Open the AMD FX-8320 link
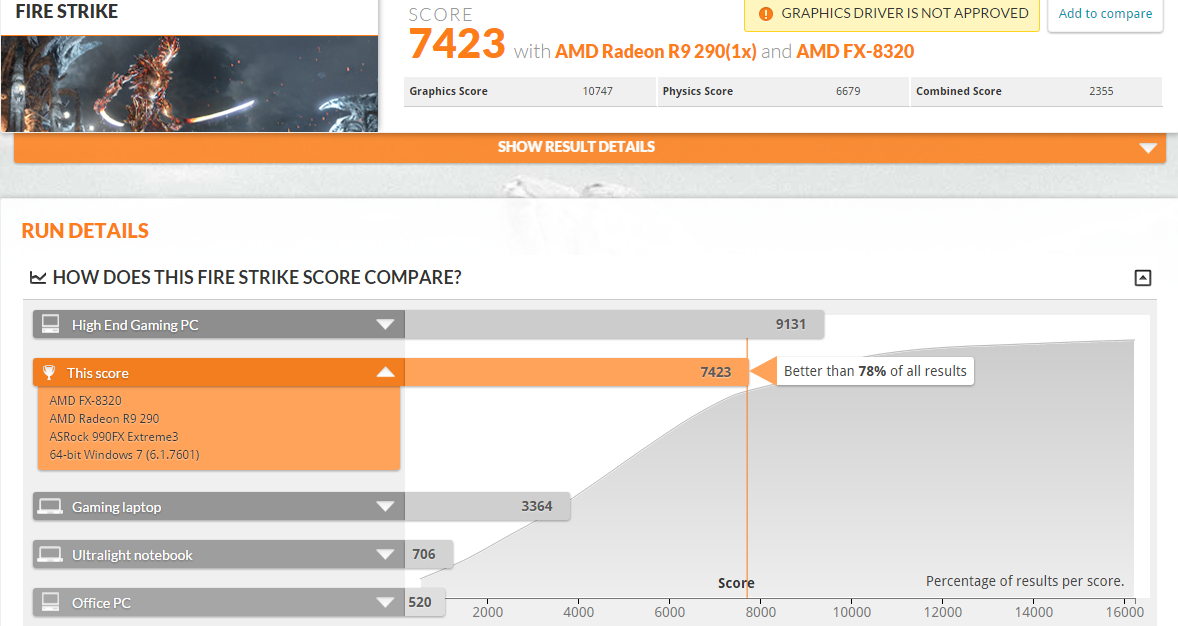The image size is (1178, 626). [x=855, y=51]
